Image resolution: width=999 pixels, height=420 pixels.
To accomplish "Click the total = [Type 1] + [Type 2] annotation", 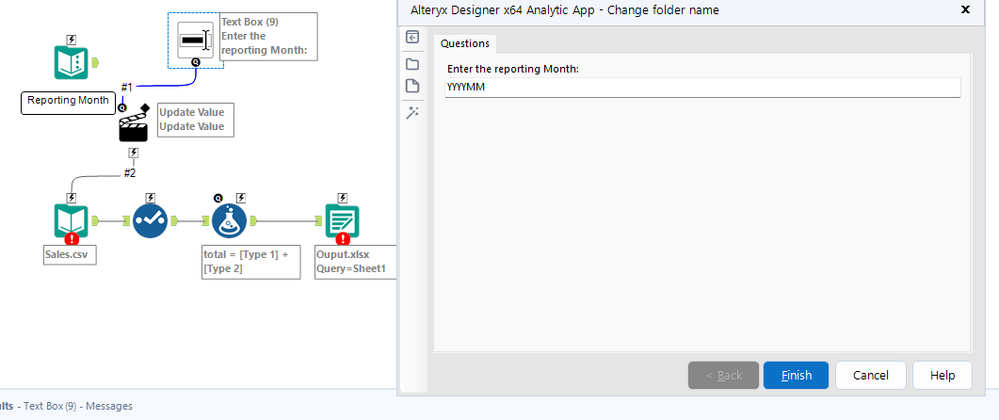I will pyautogui.click(x=250, y=263).
